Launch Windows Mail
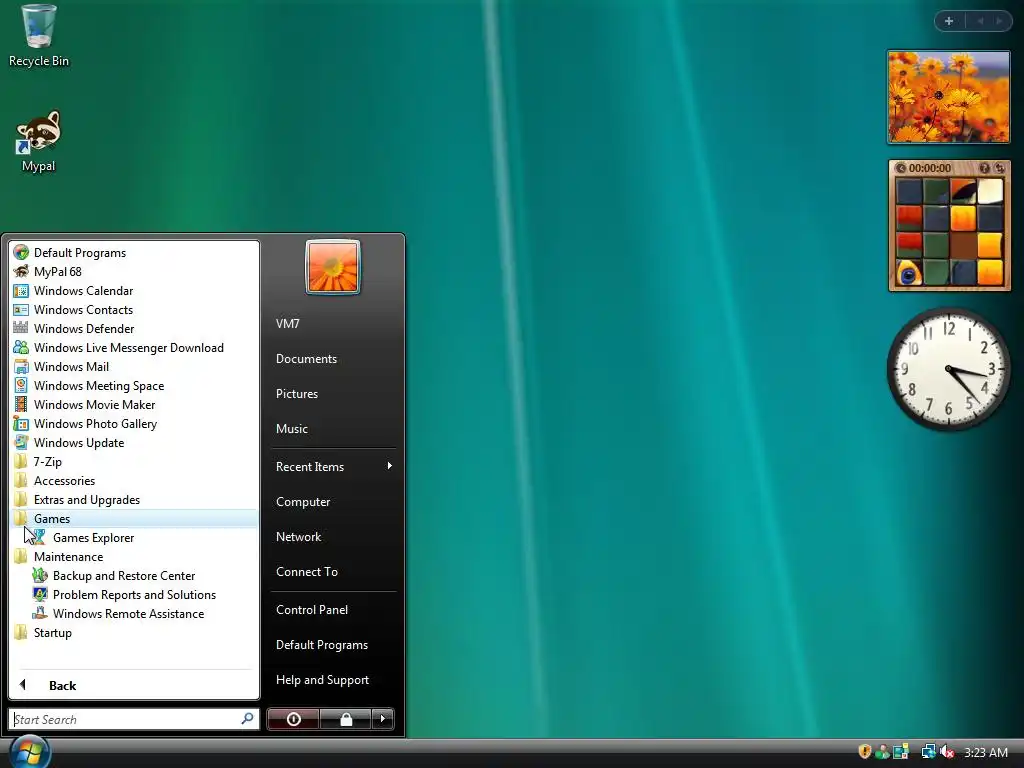1024x768 pixels. (x=135, y=366)
